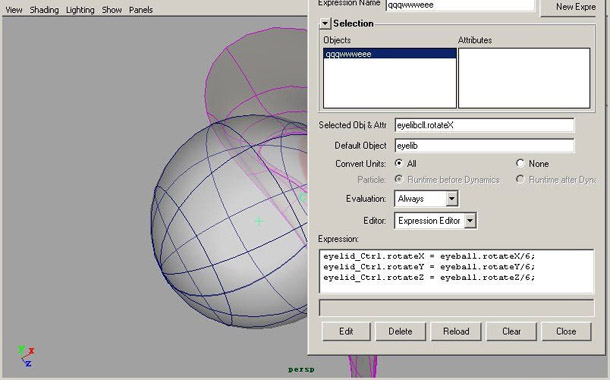Image resolution: width=610 pixels, height=380 pixels.
Task: Open the Show menu
Action: (112, 10)
